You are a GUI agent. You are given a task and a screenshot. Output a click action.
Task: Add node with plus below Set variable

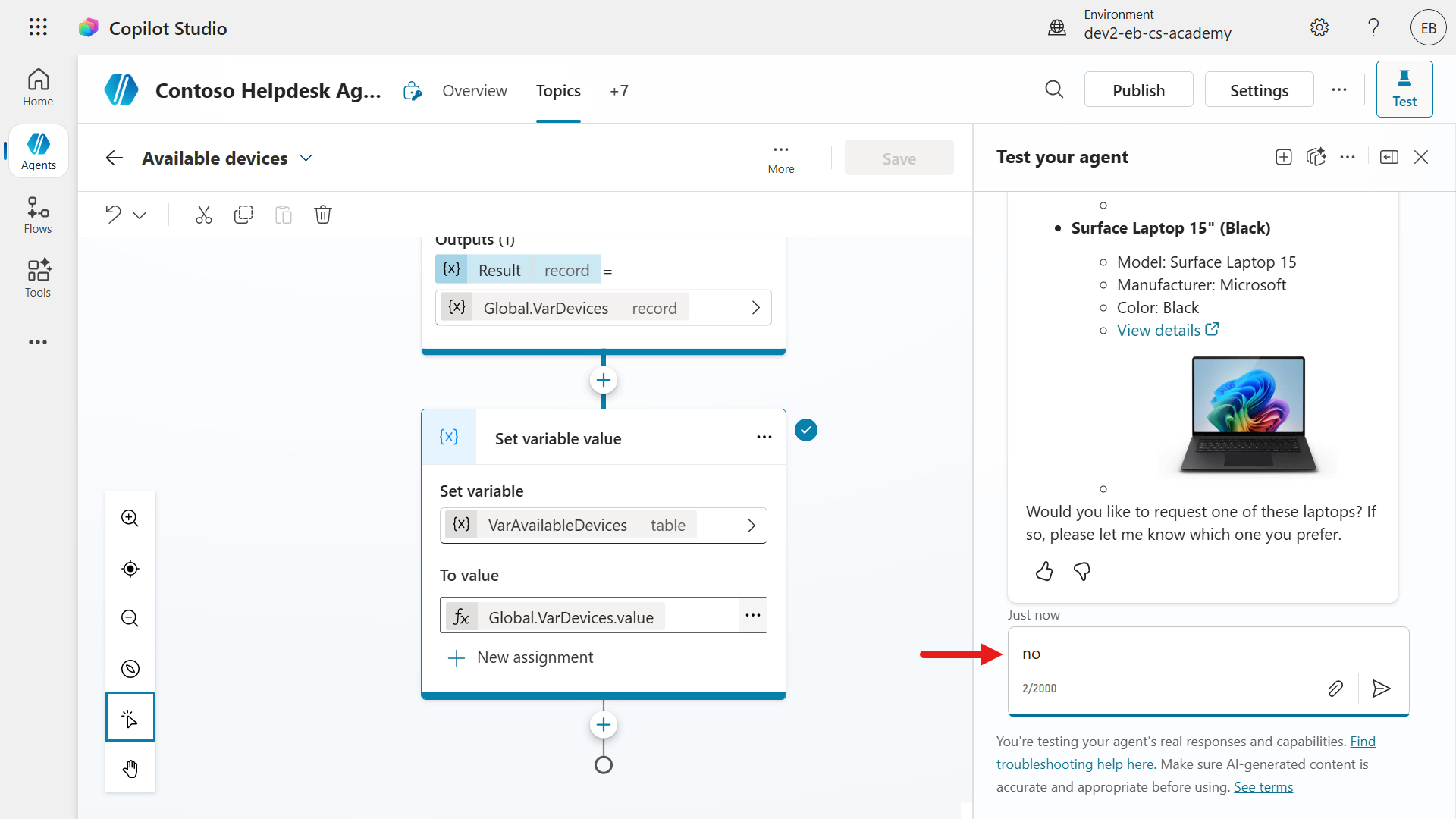pos(604,725)
